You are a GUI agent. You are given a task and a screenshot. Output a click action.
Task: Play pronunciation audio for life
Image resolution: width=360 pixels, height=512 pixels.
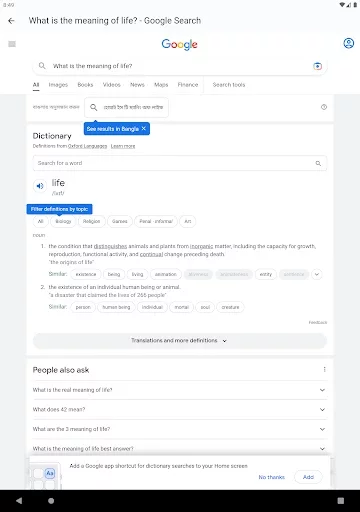(x=40, y=186)
